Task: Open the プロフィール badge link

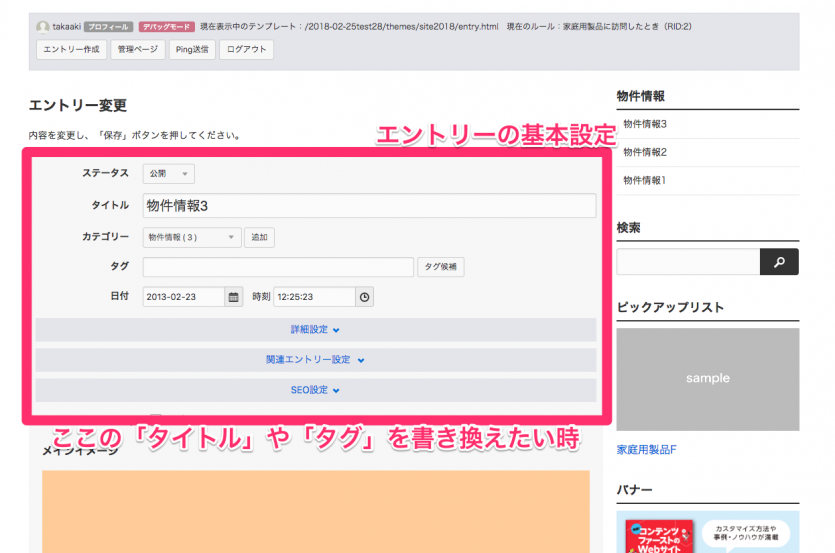Action: click(107, 27)
